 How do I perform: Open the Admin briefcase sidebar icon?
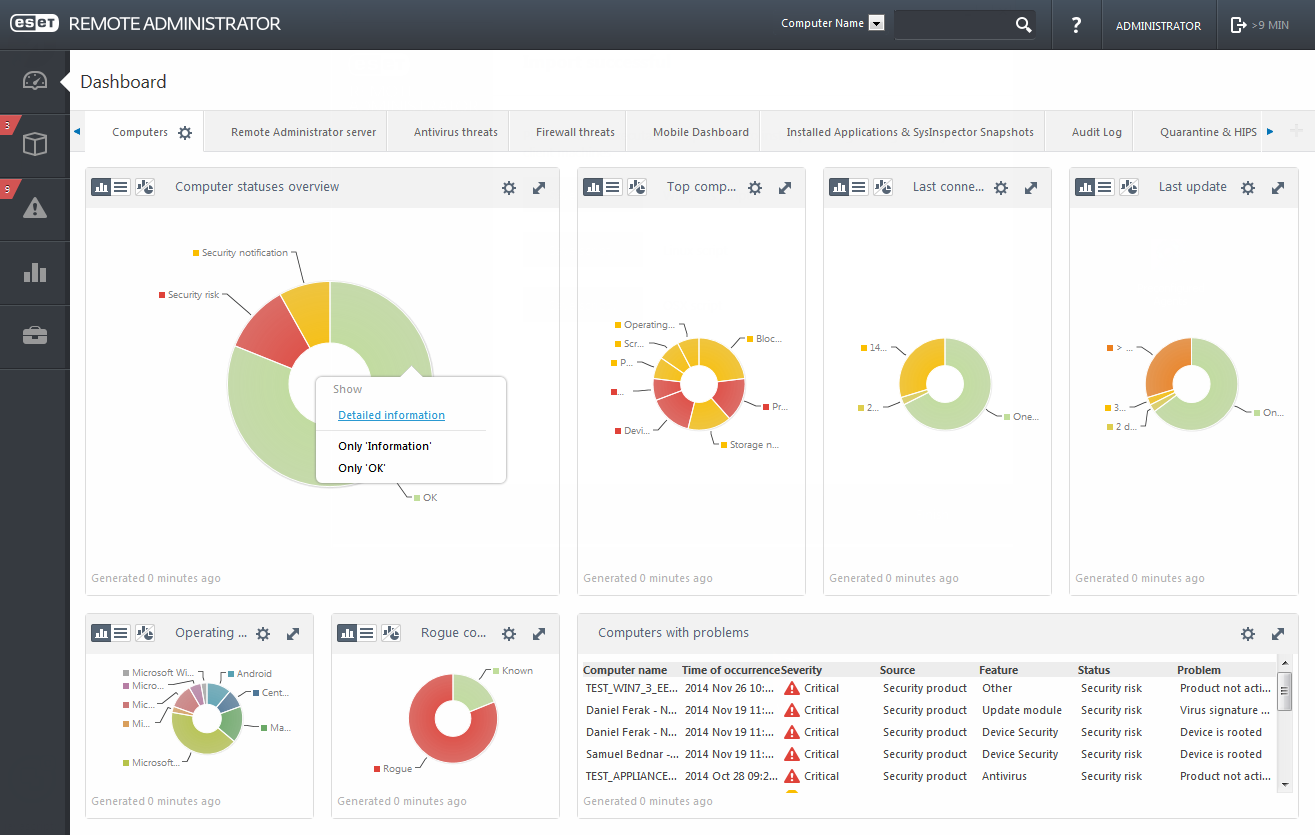coord(35,336)
